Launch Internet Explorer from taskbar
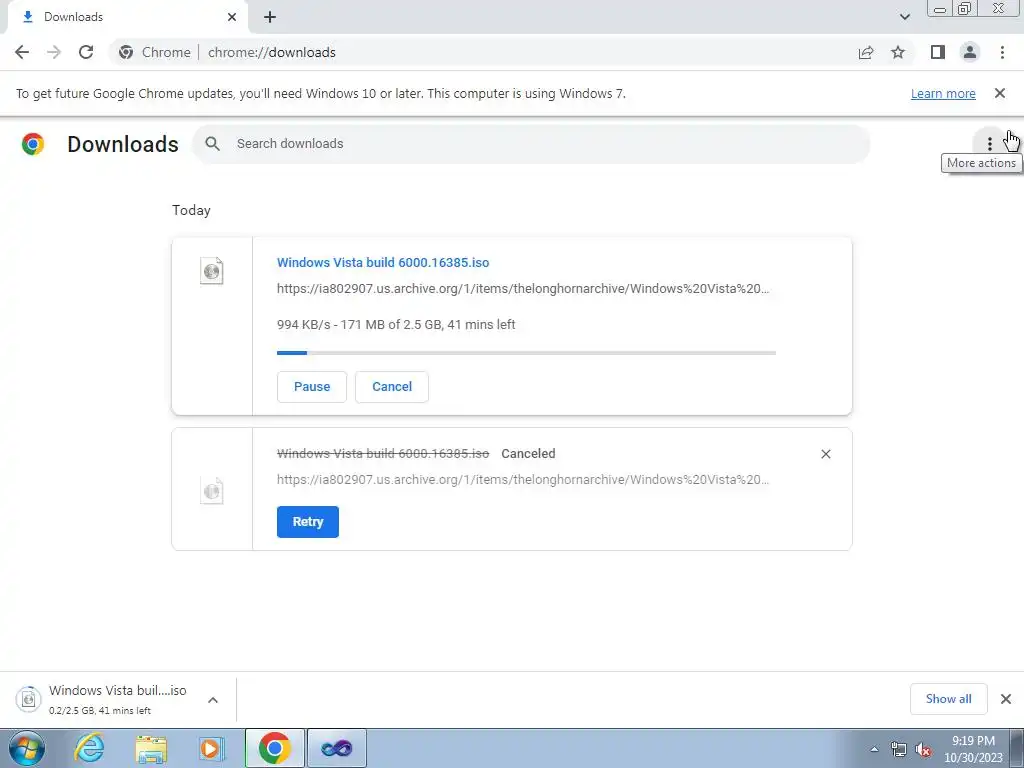The width and height of the screenshot is (1024, 768). click(x=89, y=748)
